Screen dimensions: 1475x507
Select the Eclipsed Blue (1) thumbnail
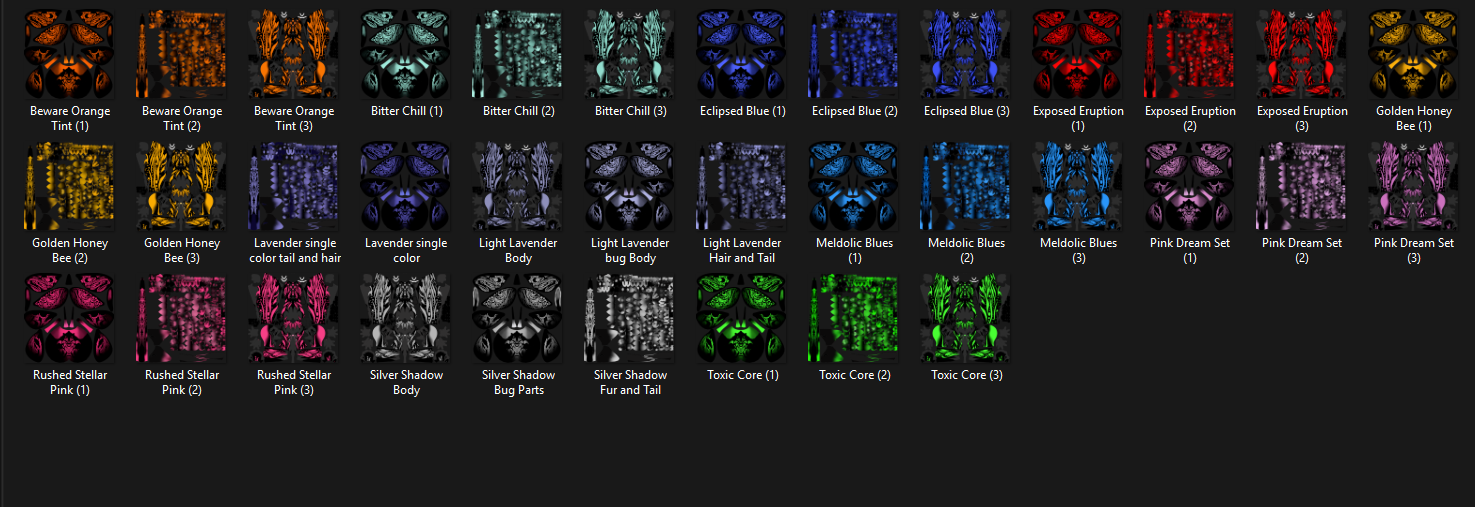(x=742, y=54)
